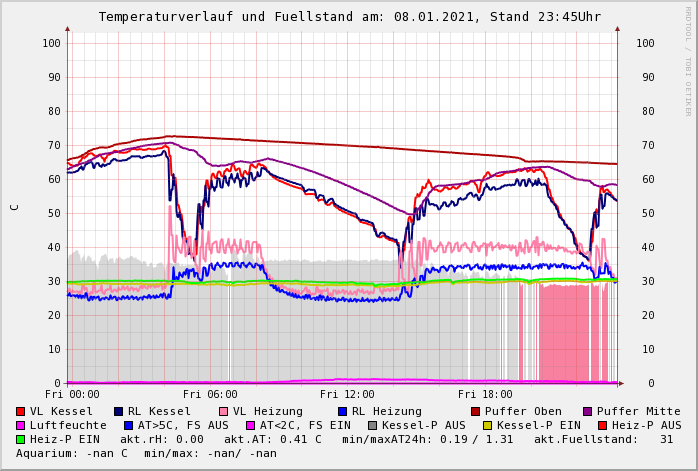This screenshot has width=698, height=471.
Task: Select the green Heiz-P EIN legend swatch
Action: (x=21, y=439)
